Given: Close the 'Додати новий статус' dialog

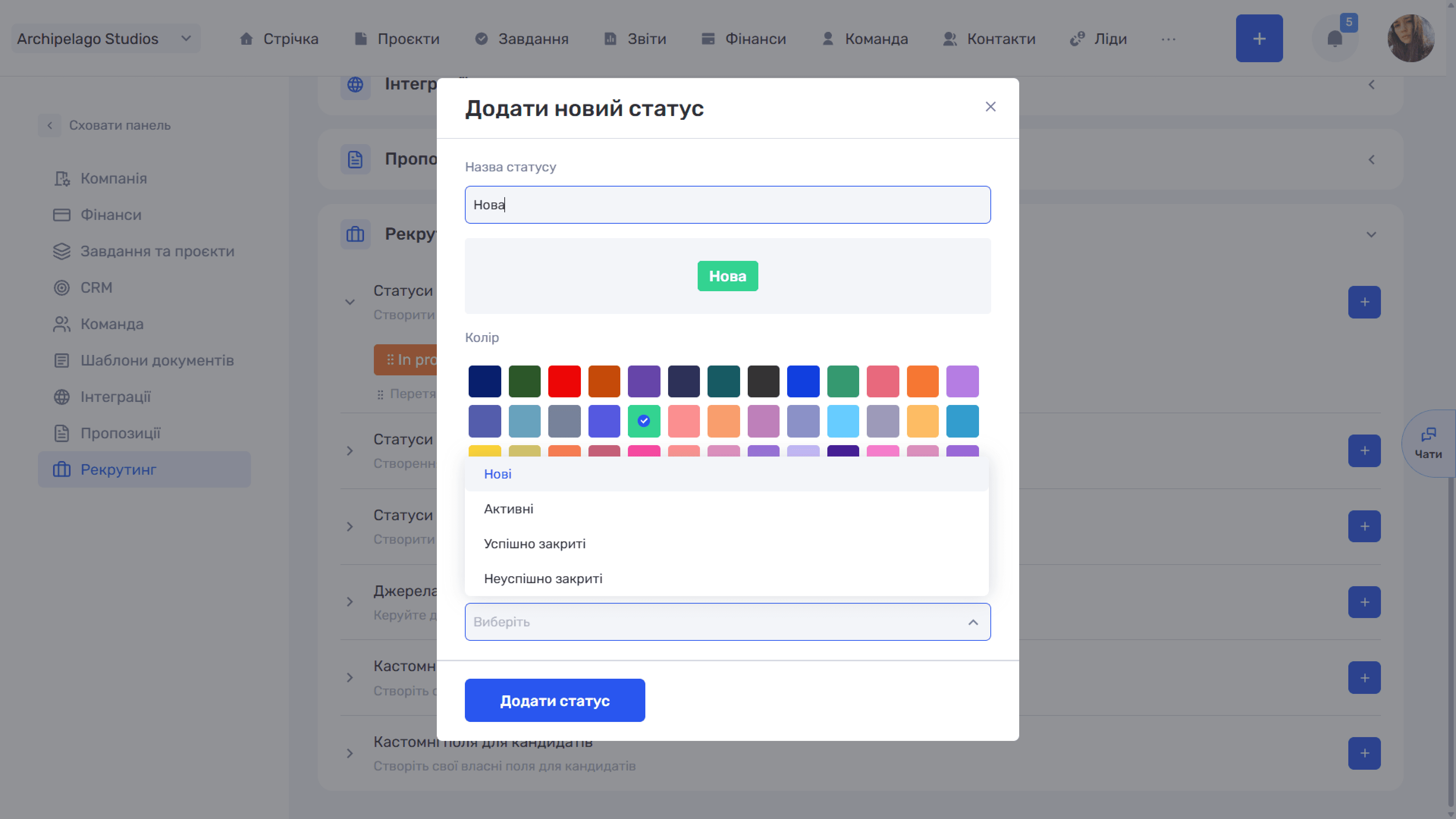Looking at the screenshot, I should [990, 107].
